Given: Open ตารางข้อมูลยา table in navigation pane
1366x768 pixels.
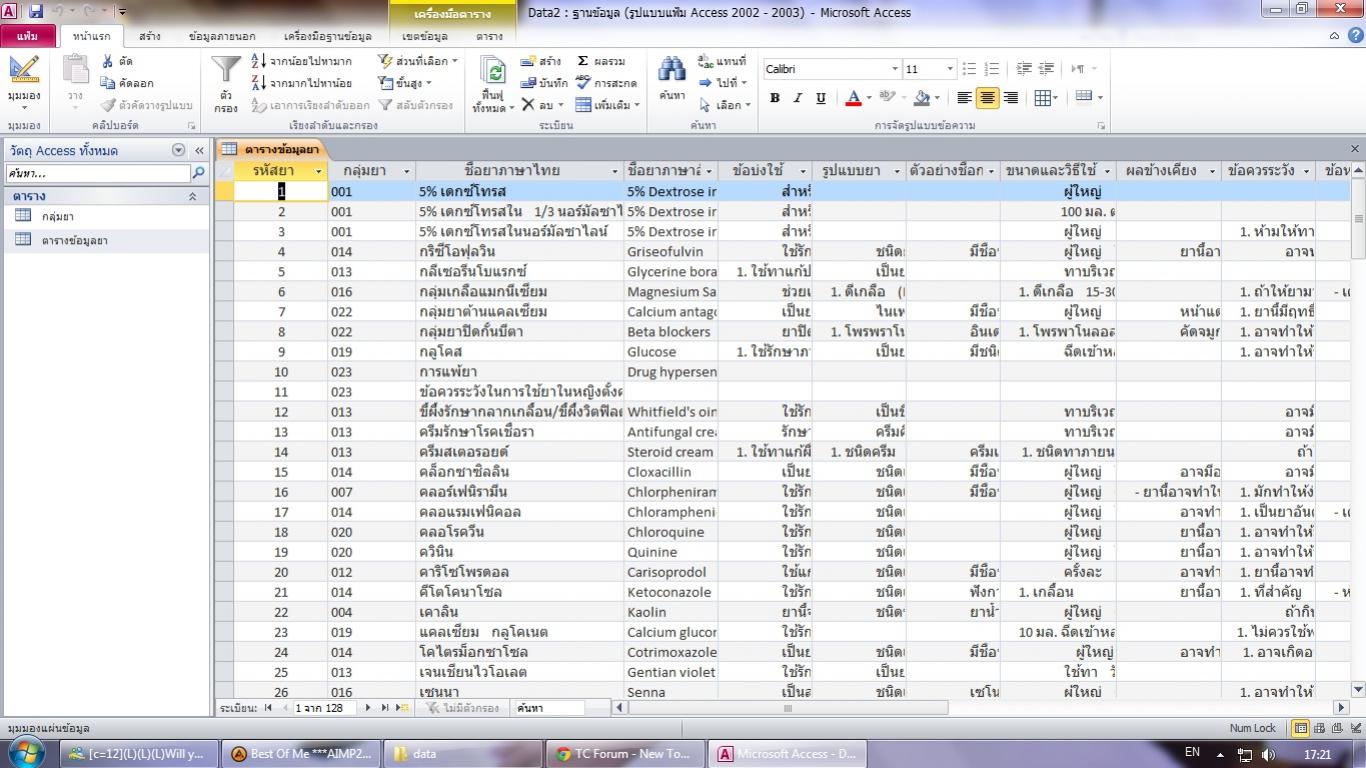Looking at the screenshot, I should (x=75, y=240).
